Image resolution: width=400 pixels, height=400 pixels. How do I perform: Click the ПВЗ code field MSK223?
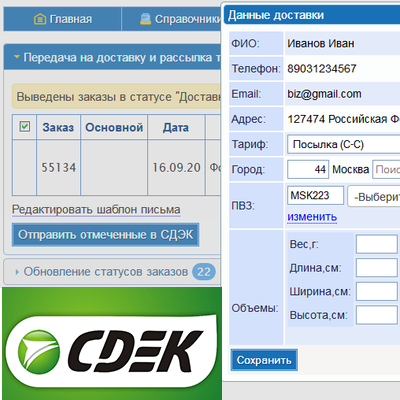point(315,195)
